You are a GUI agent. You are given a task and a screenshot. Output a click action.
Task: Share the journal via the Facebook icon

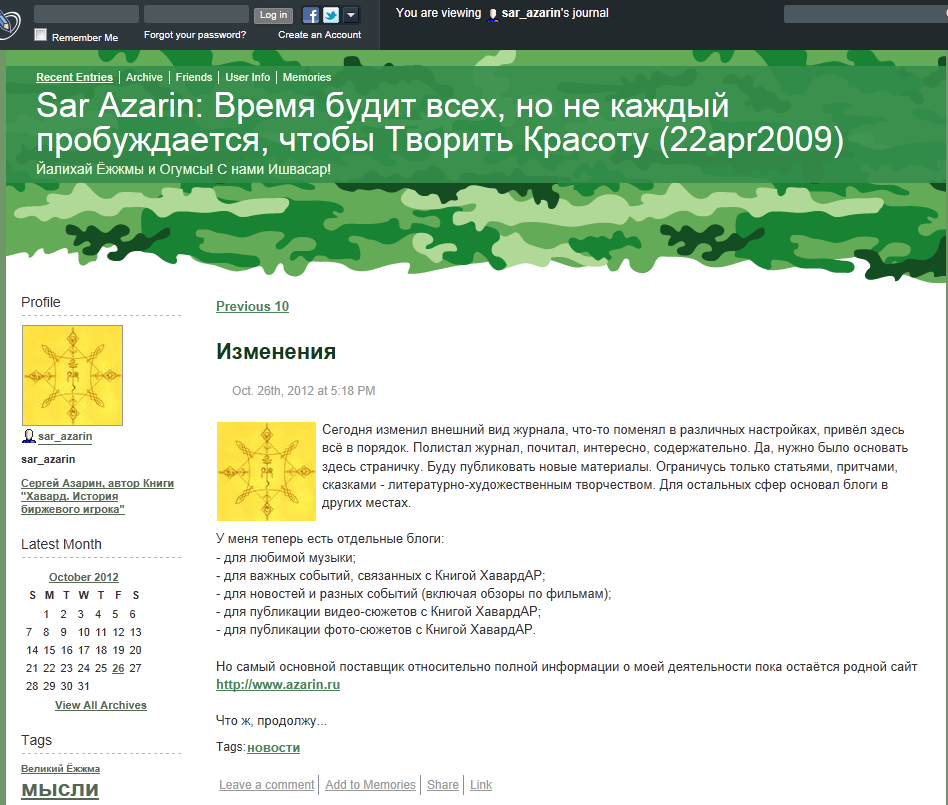click(x=311, y=14)
